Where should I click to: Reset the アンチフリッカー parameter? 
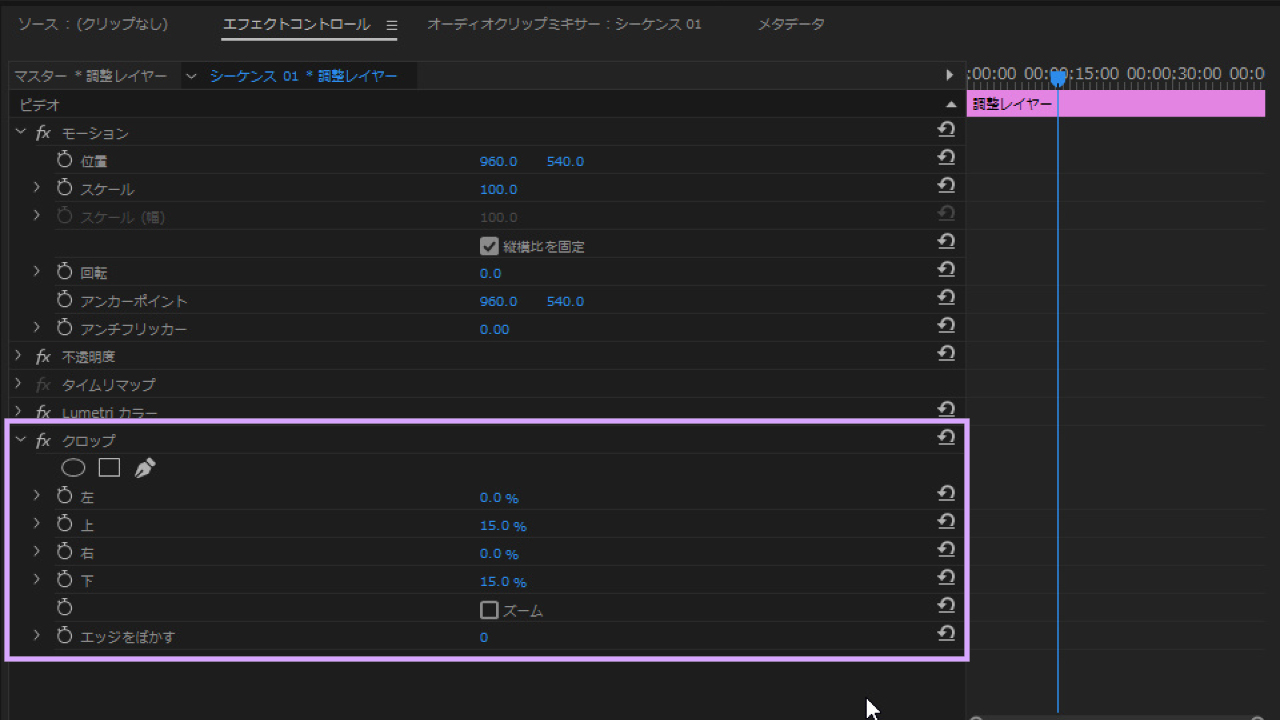point(946,325)
